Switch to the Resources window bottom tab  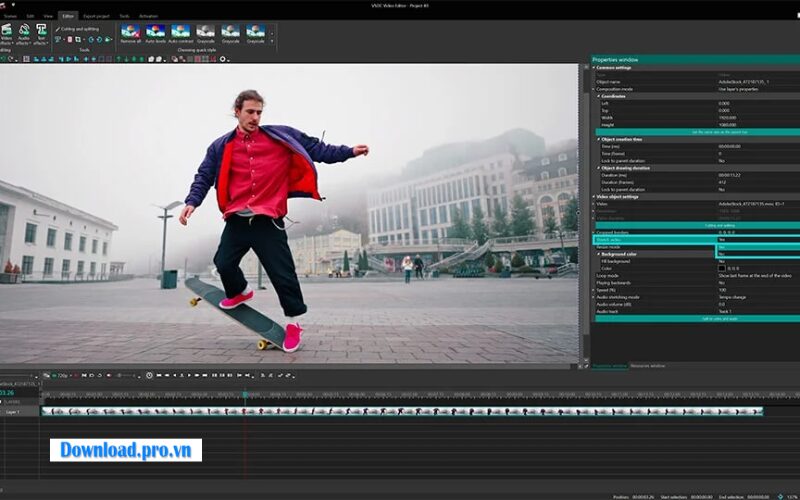(647, 366)
